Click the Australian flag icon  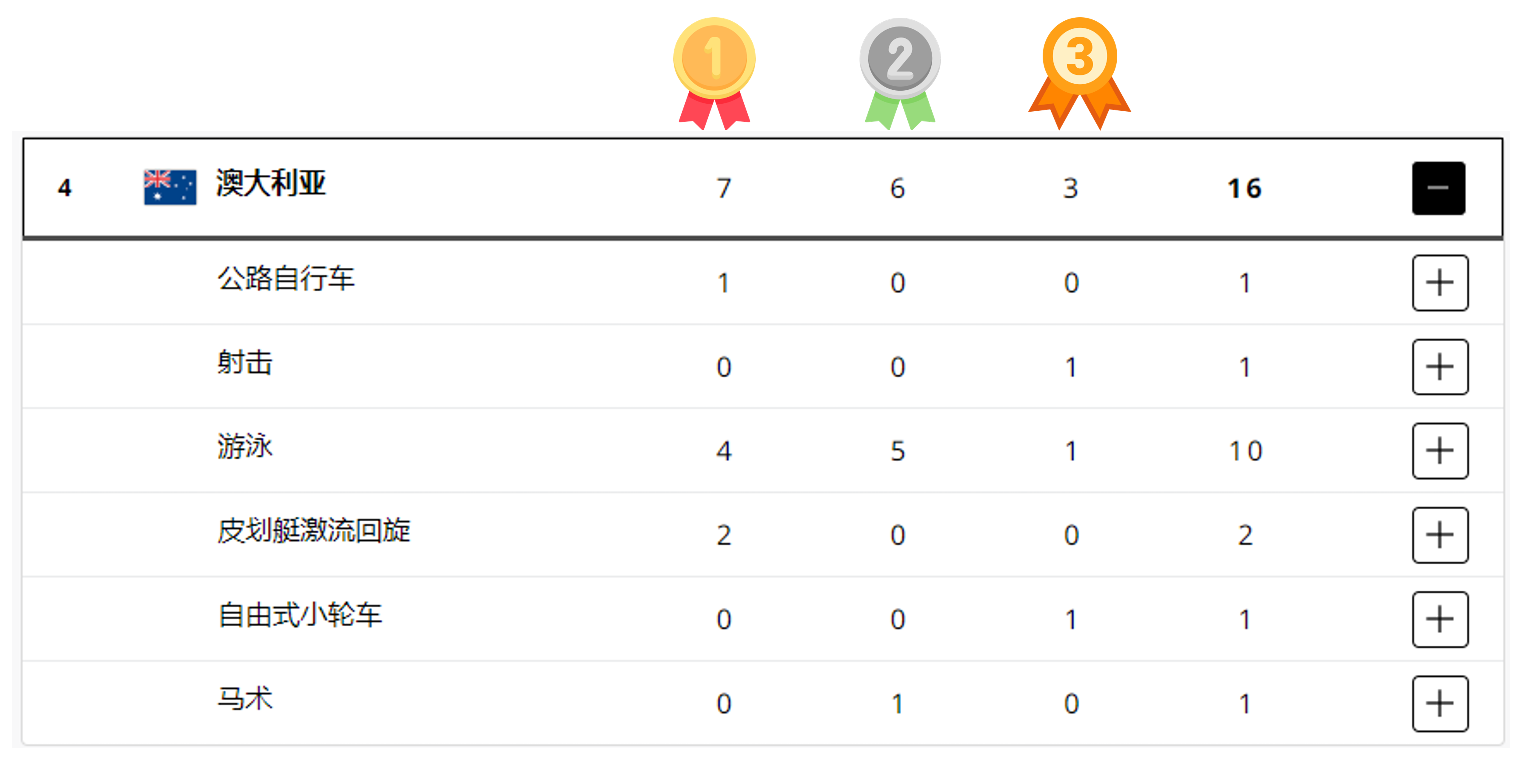170,187
